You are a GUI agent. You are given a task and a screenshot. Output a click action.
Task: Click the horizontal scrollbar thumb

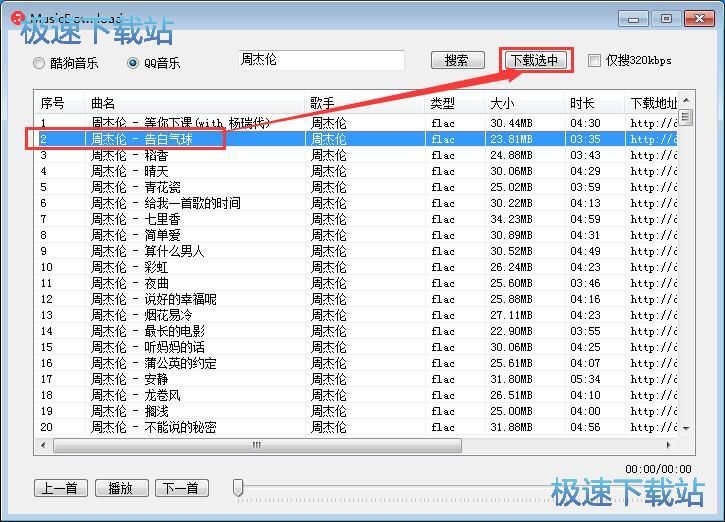(257, 445)
